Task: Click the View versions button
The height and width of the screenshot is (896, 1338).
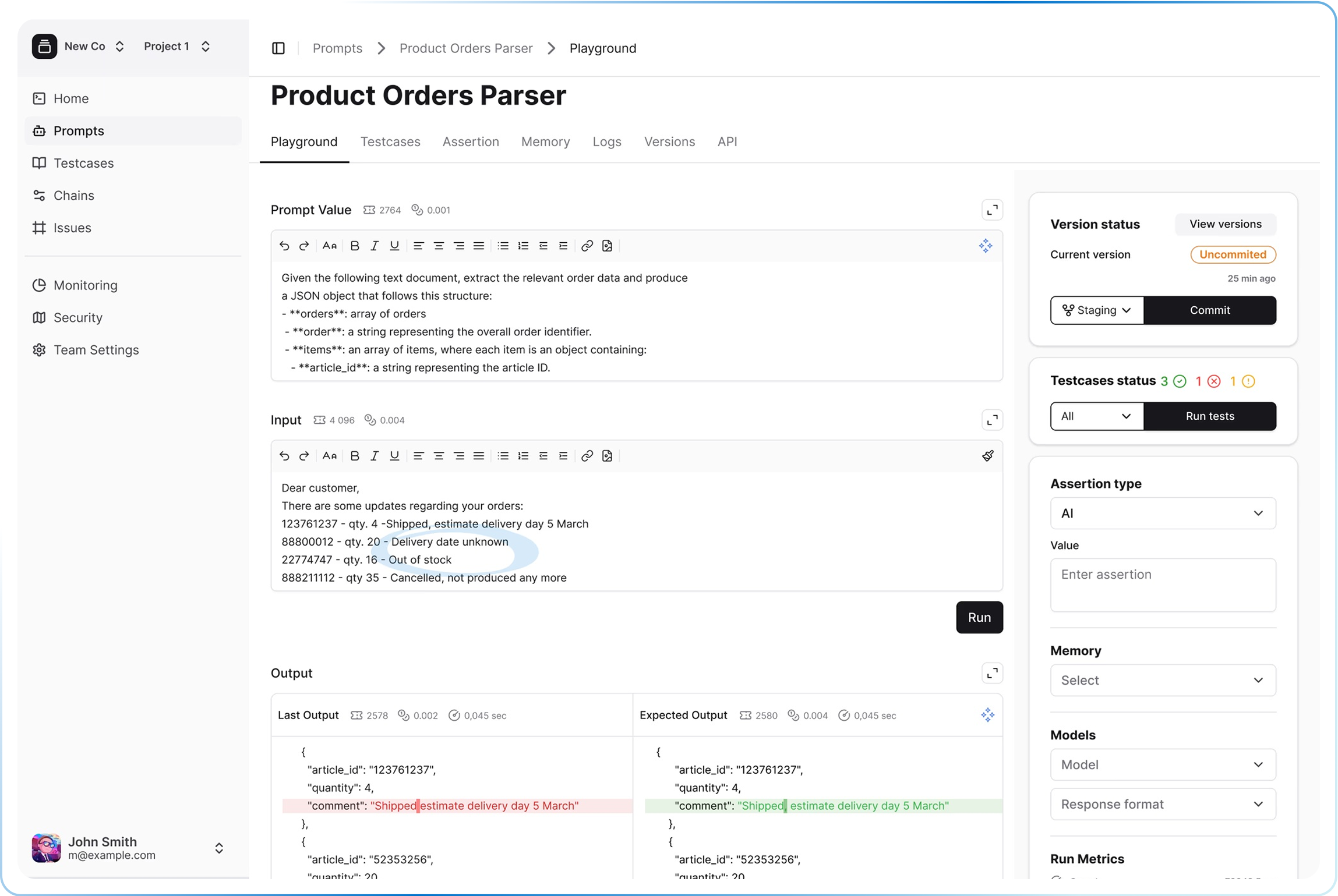Action: pyautogui.click(x=1225, y=224)
